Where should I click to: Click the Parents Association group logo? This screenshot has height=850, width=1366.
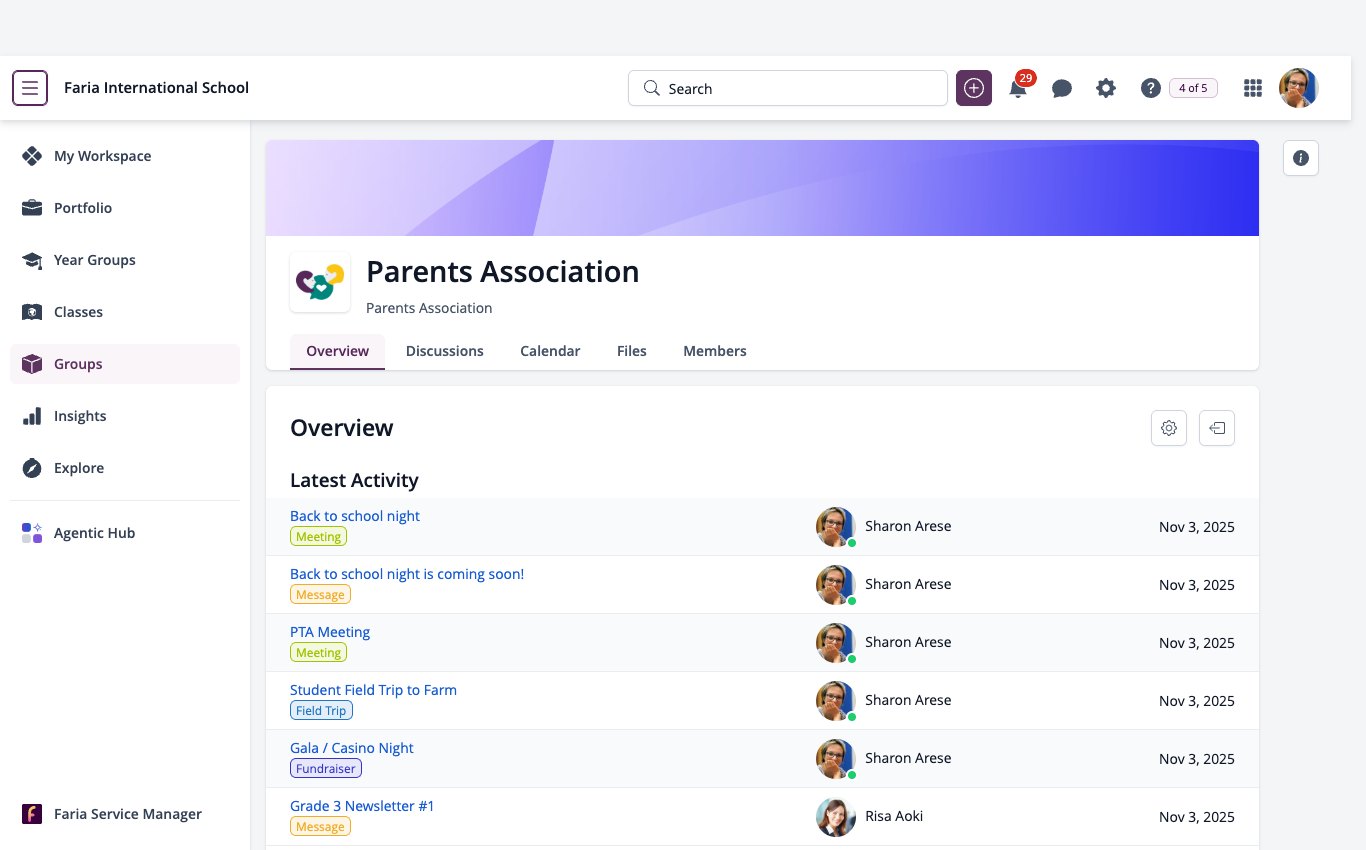(320, 282)
